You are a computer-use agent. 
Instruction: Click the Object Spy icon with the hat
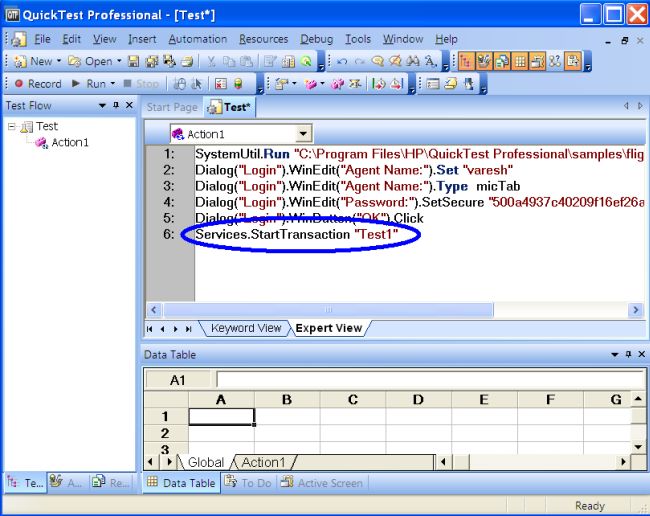[468, 84]
